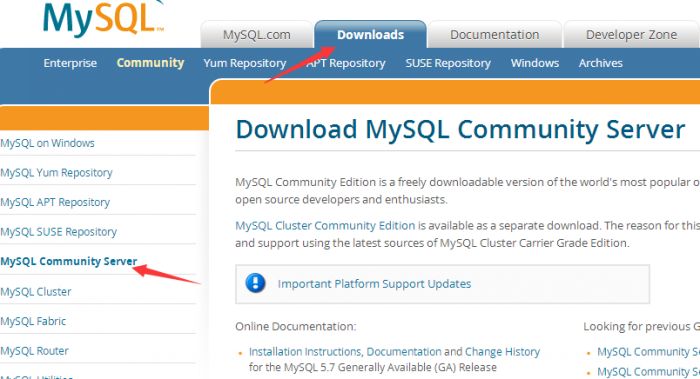Click the Online Documentation label
This screenshot has height=379, width=700.
296,326
